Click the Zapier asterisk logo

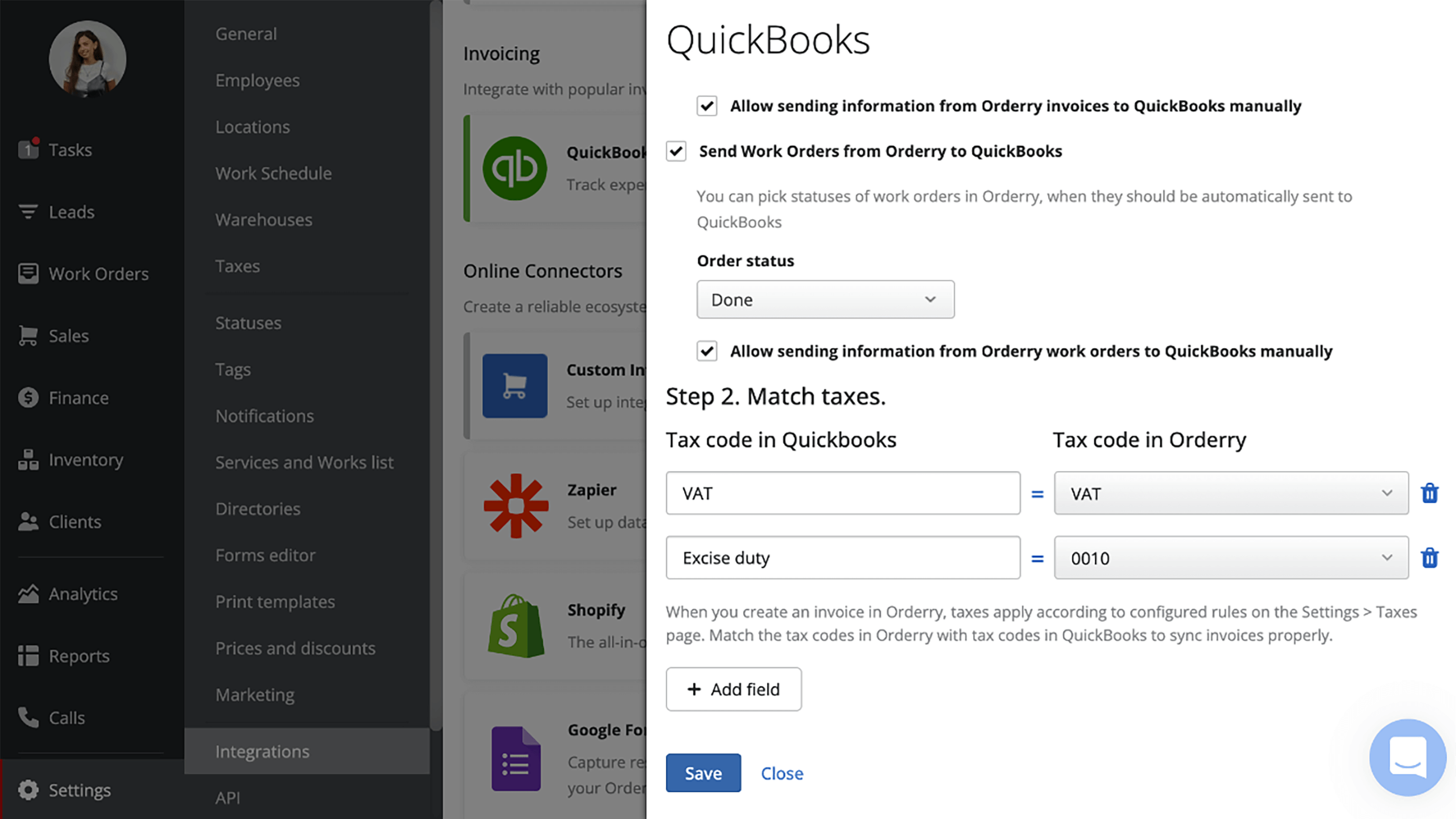[516, 506]
